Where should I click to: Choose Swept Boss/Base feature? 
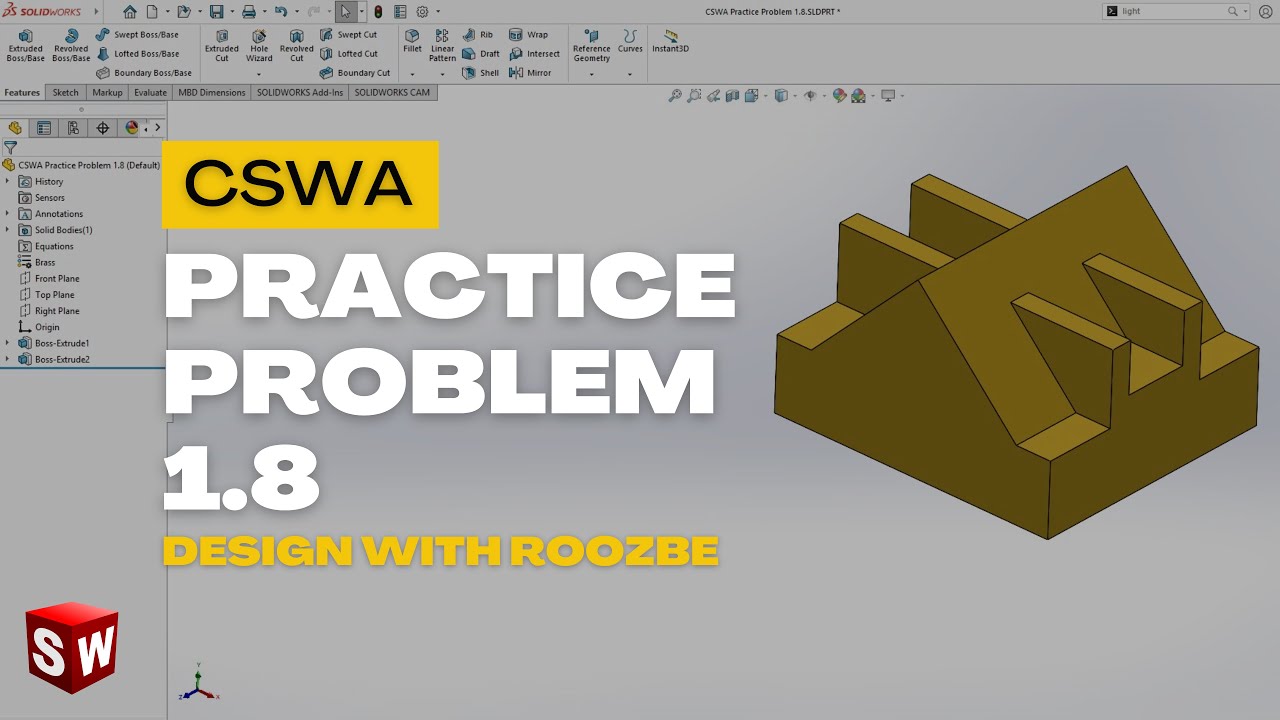137,35
